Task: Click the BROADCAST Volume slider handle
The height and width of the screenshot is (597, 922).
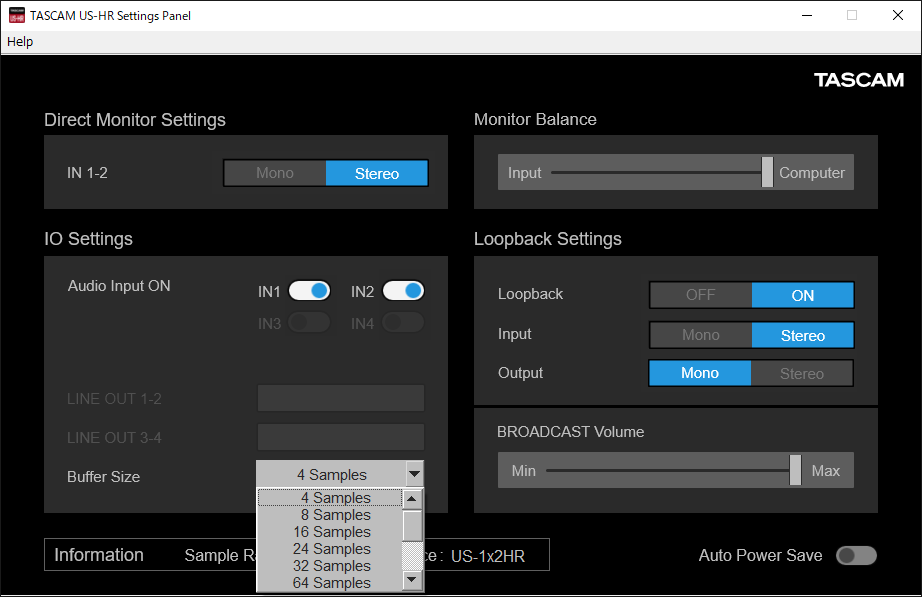Action: click(795, 470)
